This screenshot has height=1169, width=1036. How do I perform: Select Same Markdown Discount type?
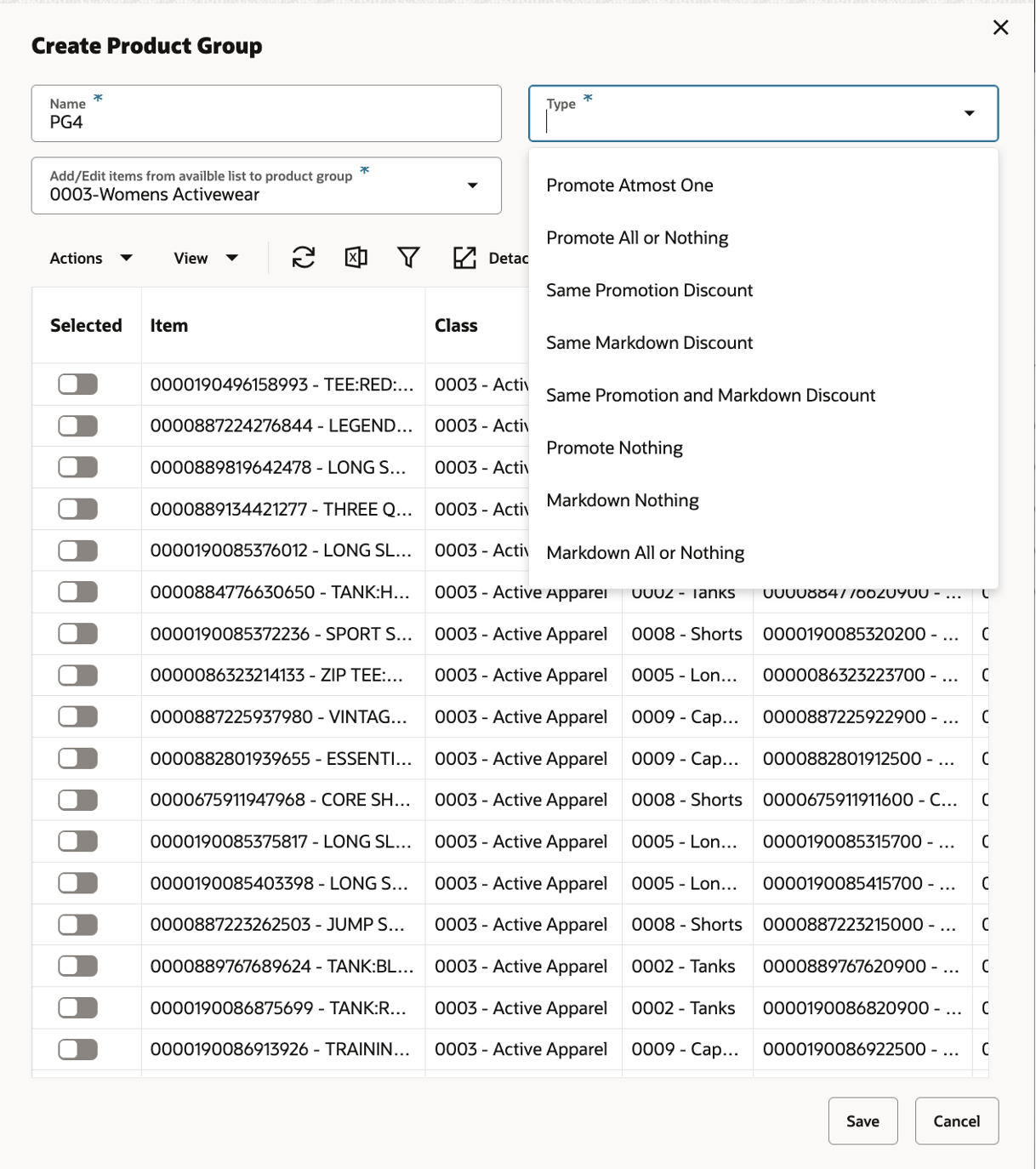pos(763,343)
